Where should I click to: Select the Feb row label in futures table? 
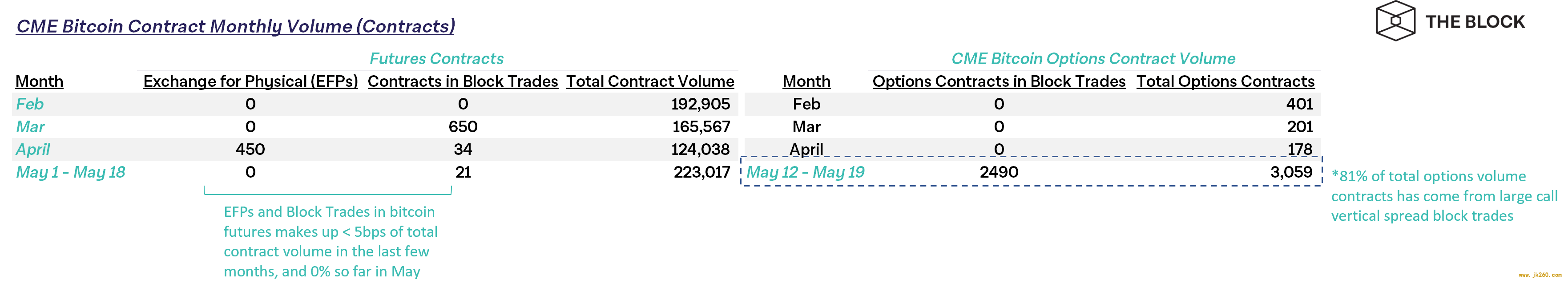click(x=30, y=104)
